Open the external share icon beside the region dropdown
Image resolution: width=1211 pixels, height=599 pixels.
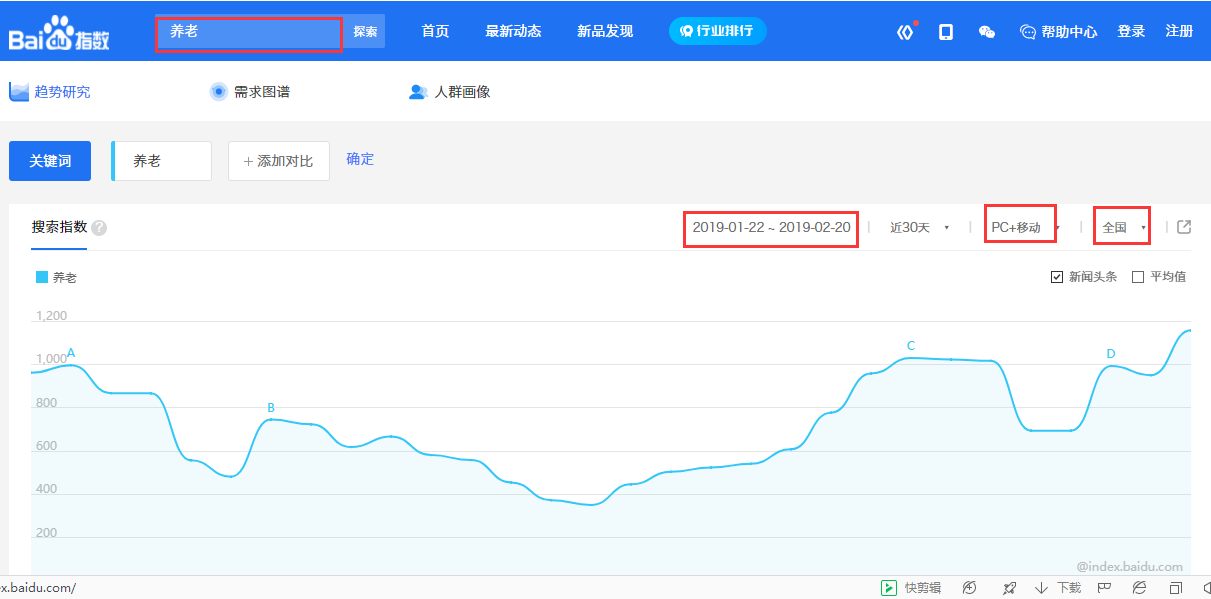[x=1183, y=227]
